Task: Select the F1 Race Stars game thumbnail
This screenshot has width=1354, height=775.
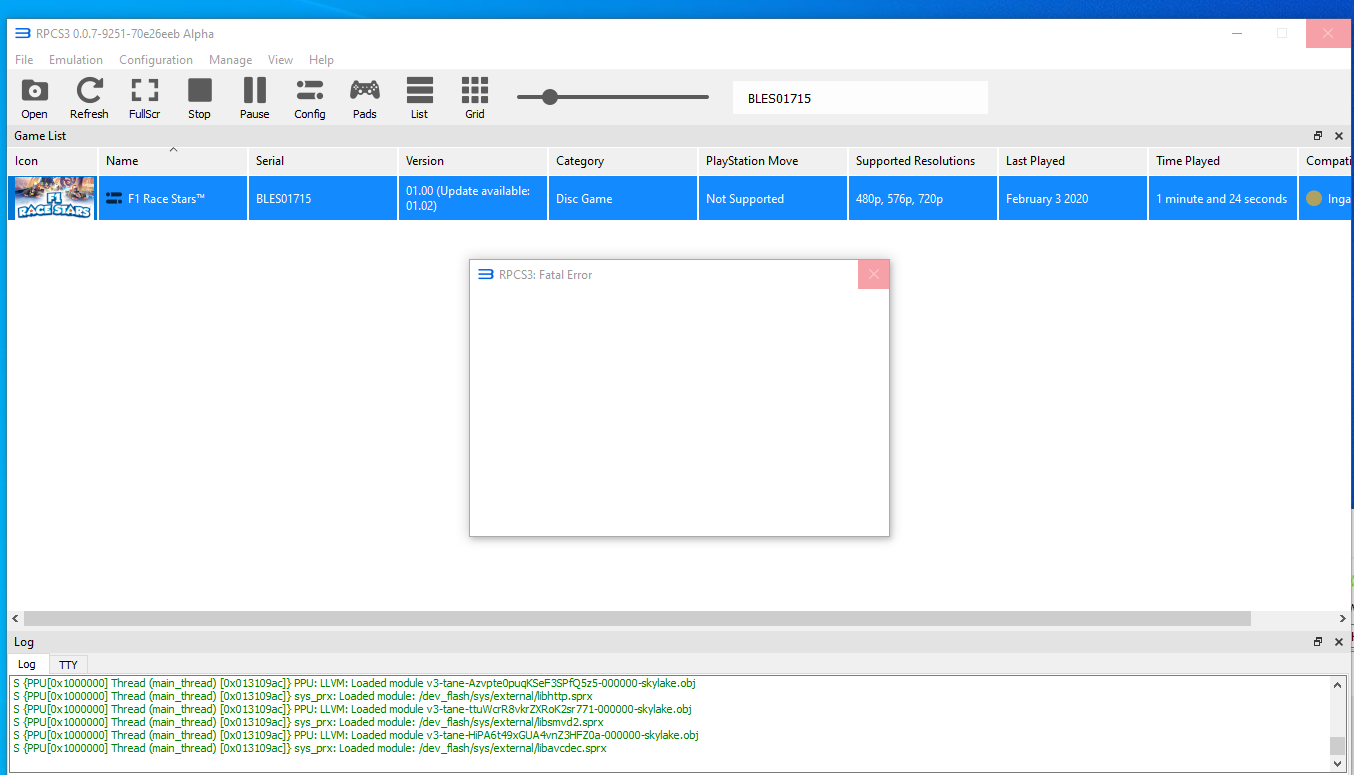Action: pyautogui.click(x=55, y=198)
